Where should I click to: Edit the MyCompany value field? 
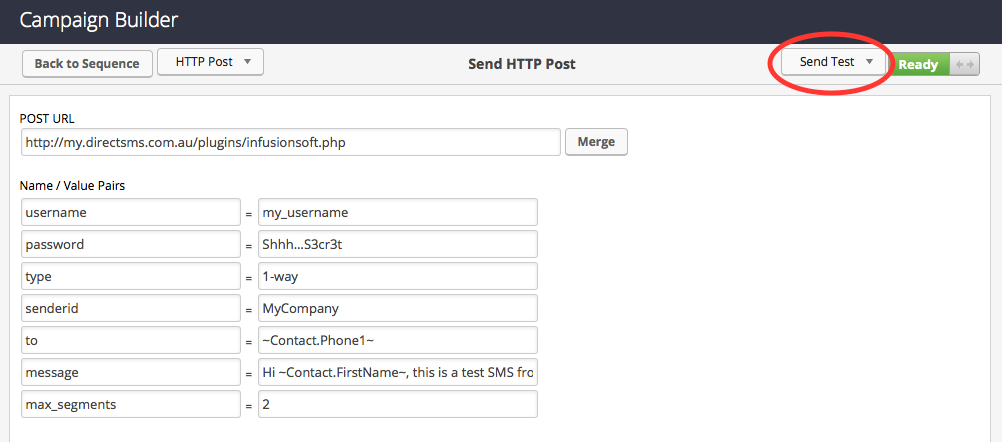[397, 309]
